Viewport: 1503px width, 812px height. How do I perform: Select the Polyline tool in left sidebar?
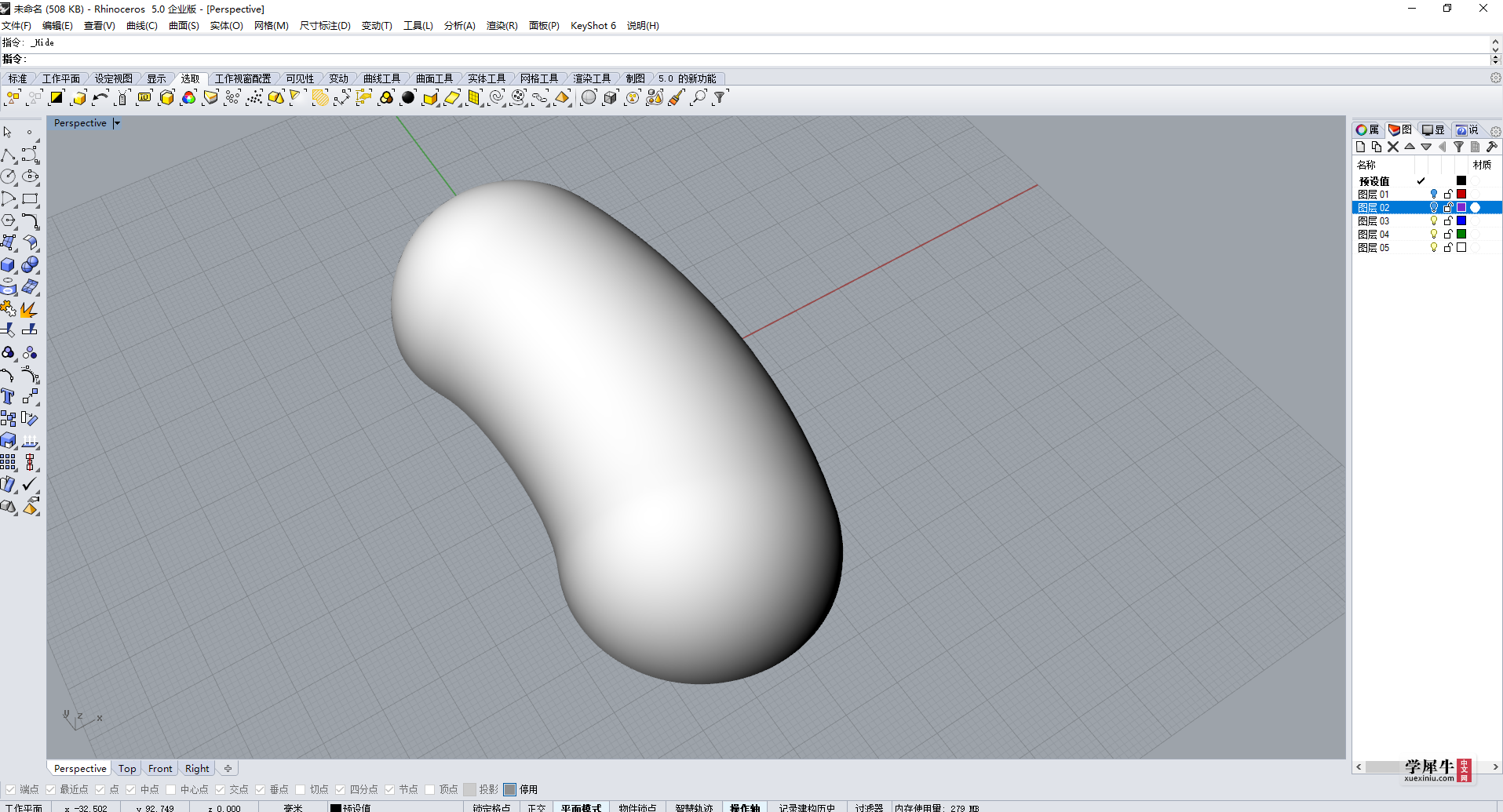tap(9, 155)
